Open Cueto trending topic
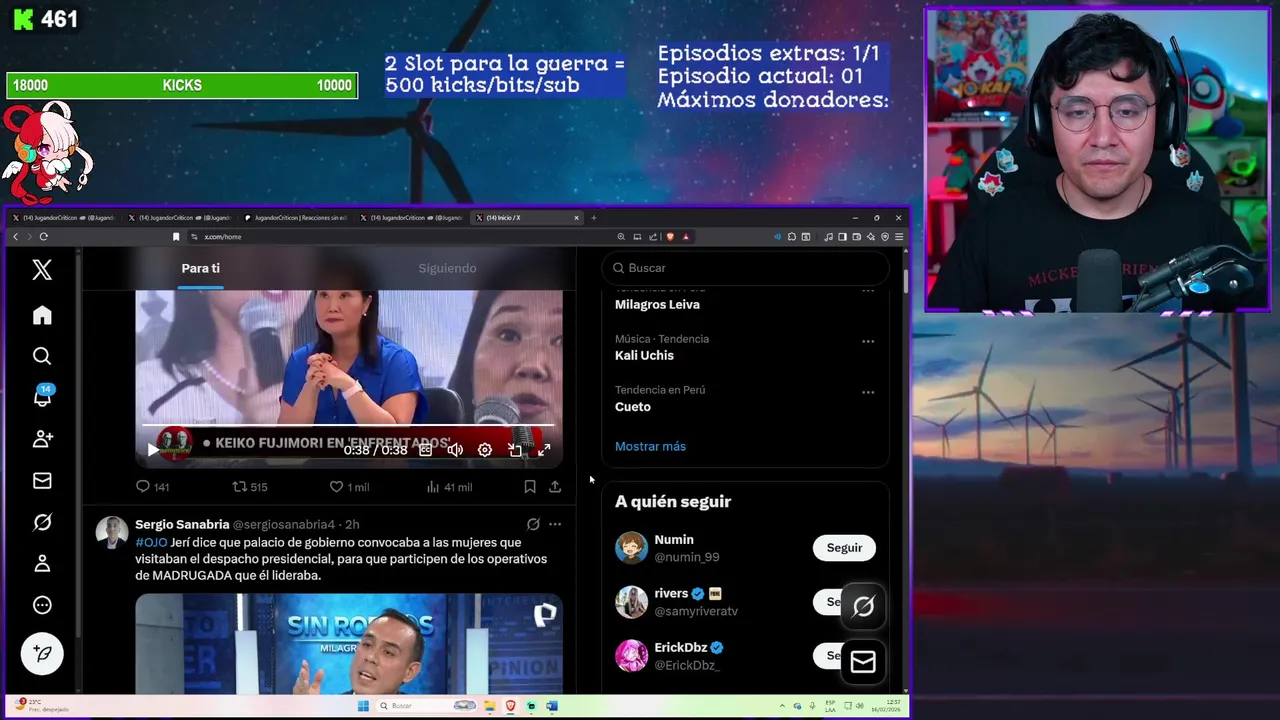The width and height of the screenshot is (1280, 720). (633, 406)
